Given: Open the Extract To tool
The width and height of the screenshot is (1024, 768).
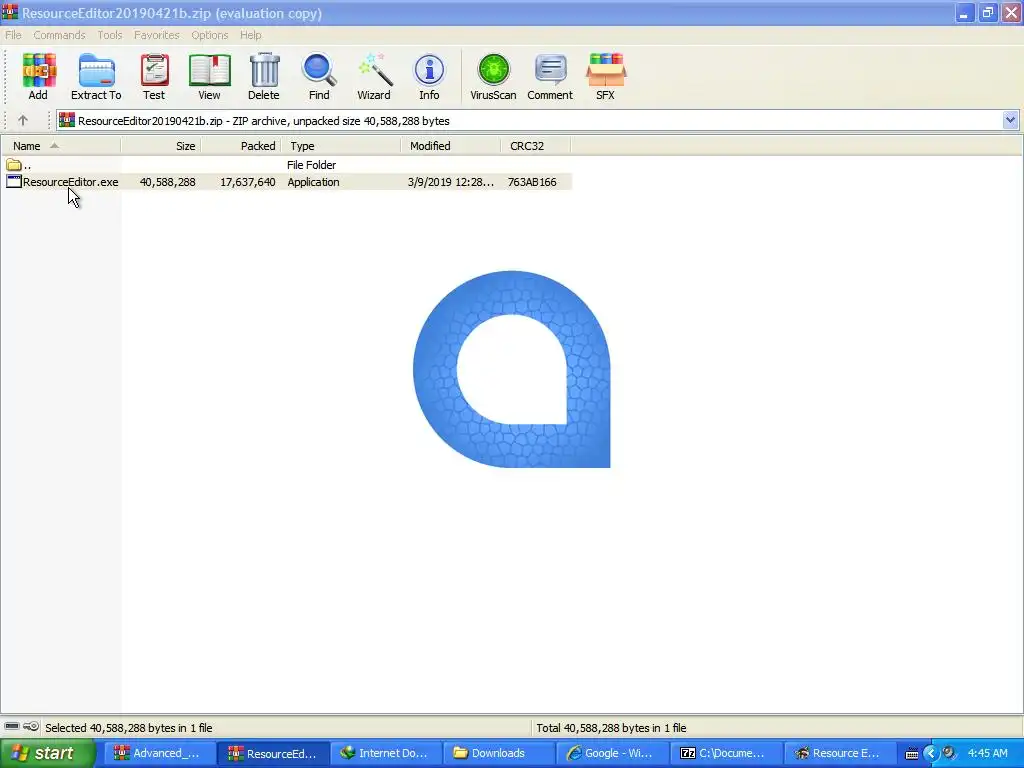Looking at the screenshot, I should [x=96, y=76].
